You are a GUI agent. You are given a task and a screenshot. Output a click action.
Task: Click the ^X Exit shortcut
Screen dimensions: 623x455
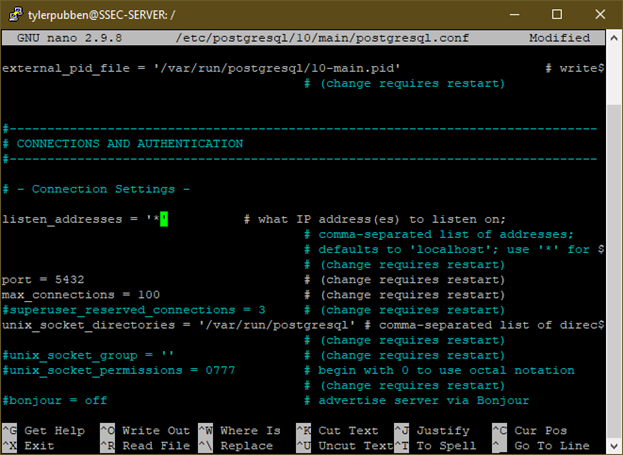click(x=29, y=446)
